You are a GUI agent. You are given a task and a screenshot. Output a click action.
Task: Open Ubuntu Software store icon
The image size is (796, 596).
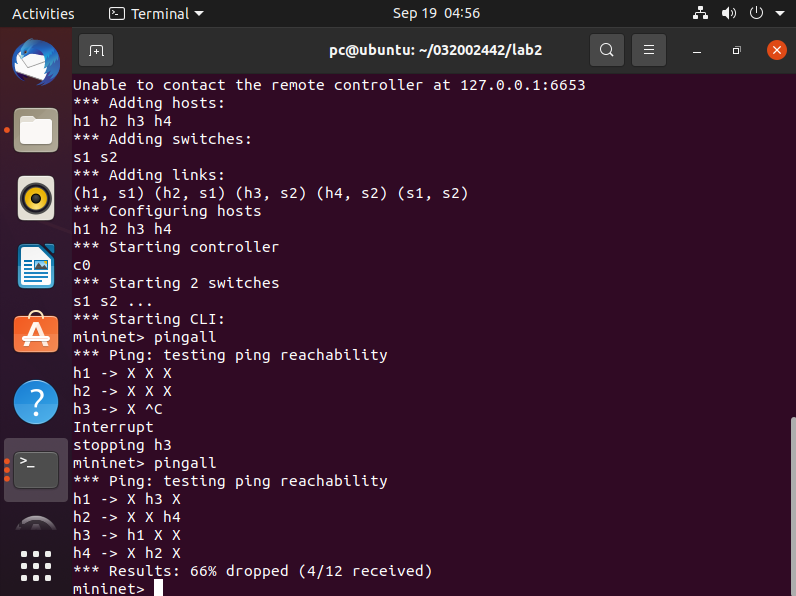pos(36,333)
